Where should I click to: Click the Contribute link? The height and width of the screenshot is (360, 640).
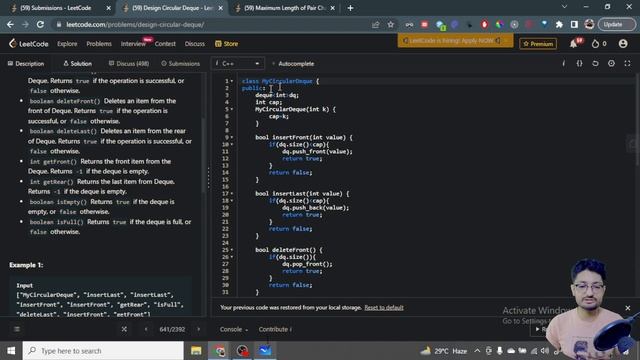[x=275, y=329]
